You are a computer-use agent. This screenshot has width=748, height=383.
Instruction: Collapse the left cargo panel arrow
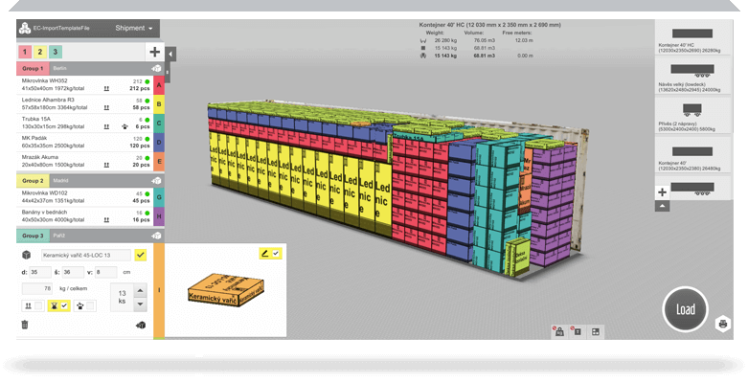[x=170, y=54]
